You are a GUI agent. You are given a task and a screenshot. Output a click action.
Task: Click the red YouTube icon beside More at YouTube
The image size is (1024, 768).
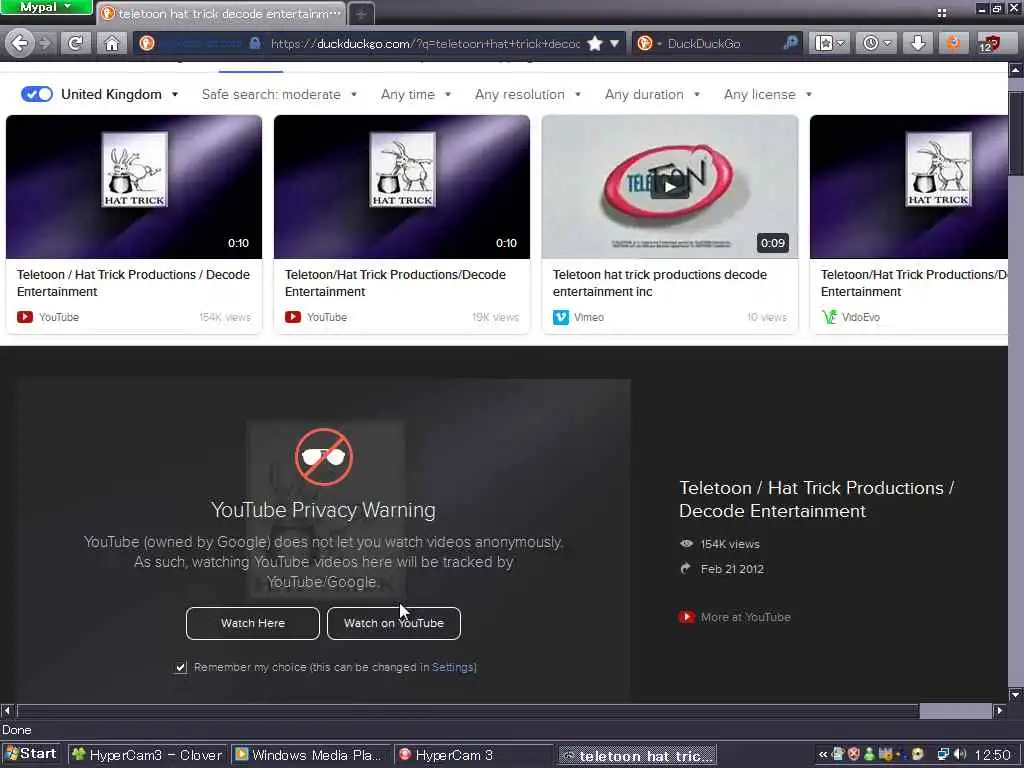click(x=686, y=617)
